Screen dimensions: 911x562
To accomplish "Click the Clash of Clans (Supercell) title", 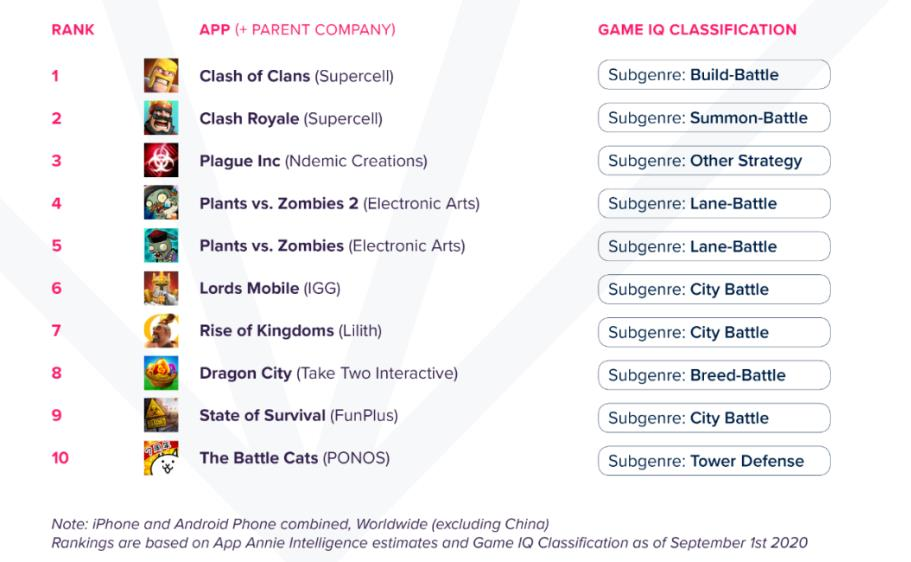I will [296, 76].
